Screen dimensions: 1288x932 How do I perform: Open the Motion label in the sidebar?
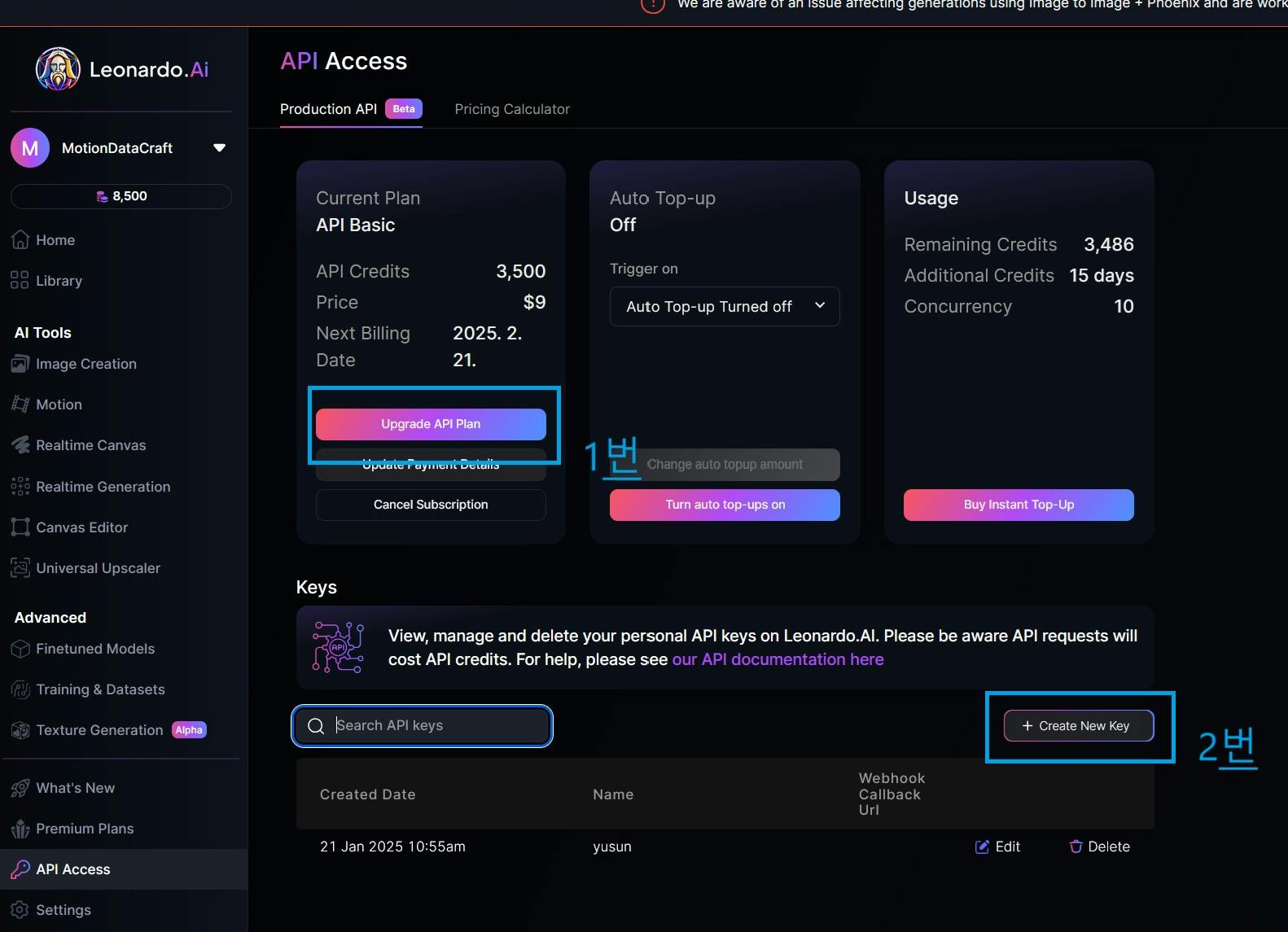click(x=59, y=405)
